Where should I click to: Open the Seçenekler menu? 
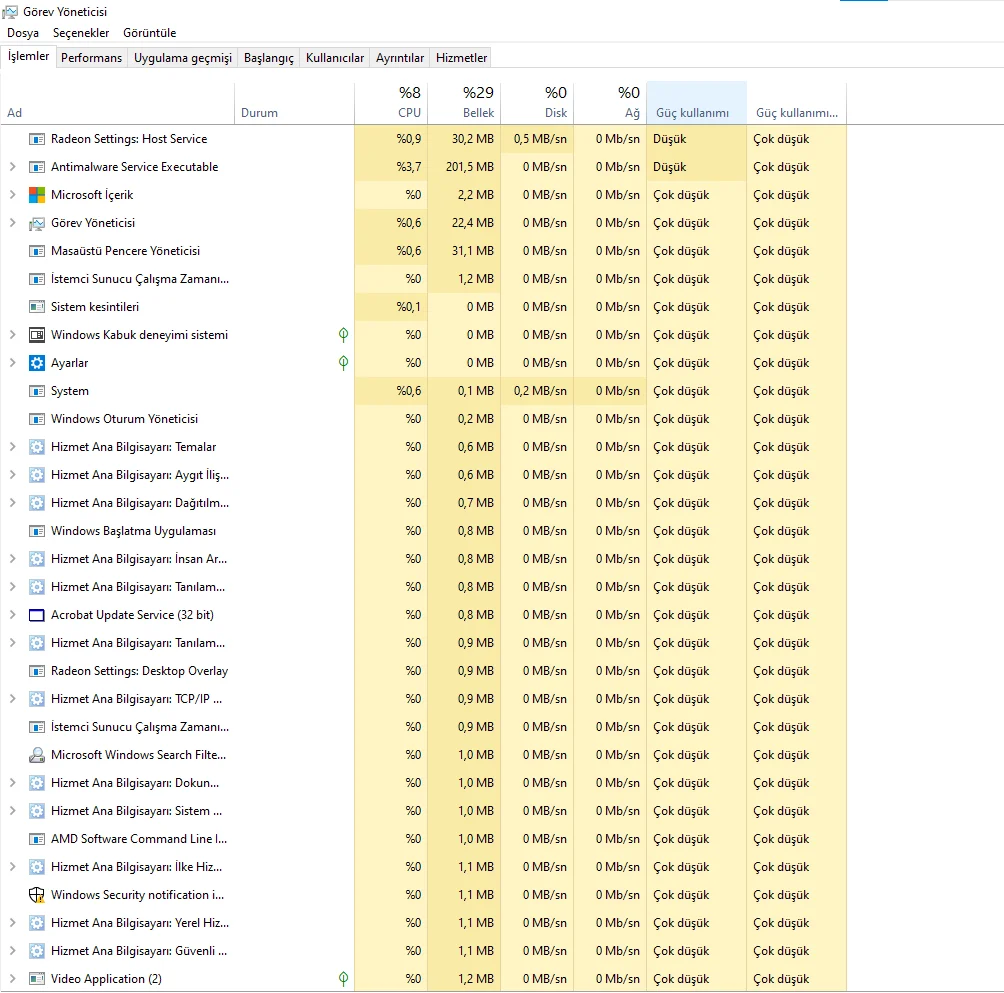(81, 33)
